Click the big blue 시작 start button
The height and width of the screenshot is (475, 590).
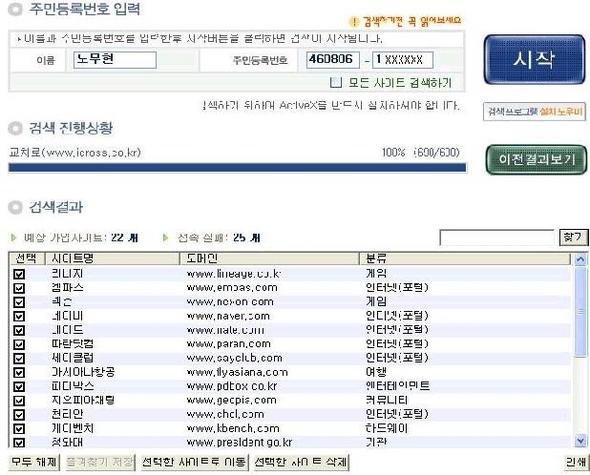[534, 59]
